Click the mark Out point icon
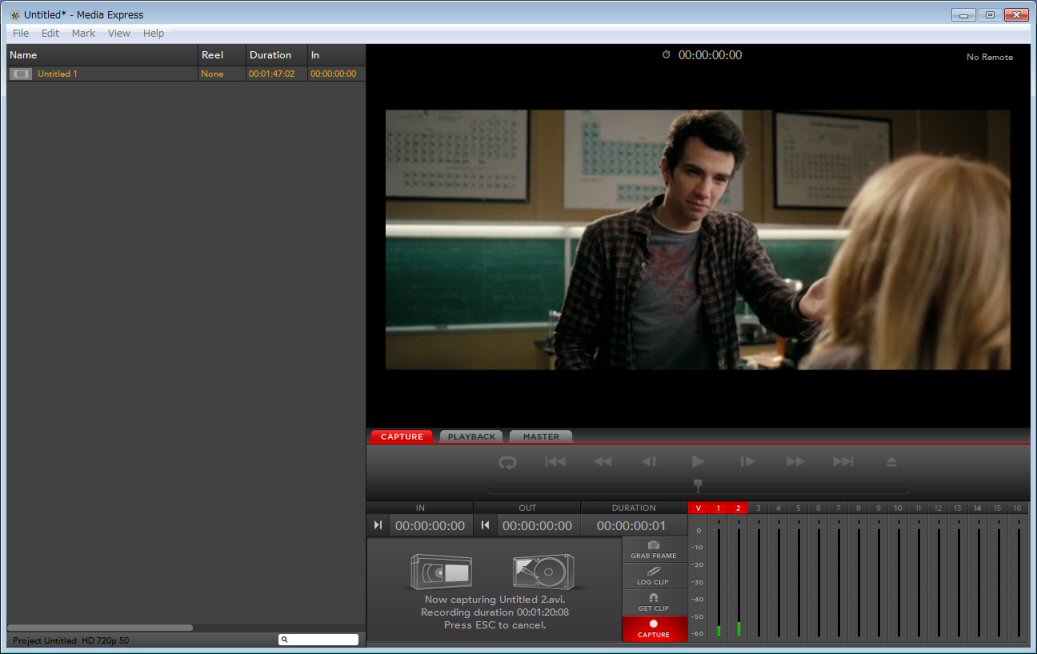The width and height of the screenshot is (1037, 654). [x=485, y=525]
